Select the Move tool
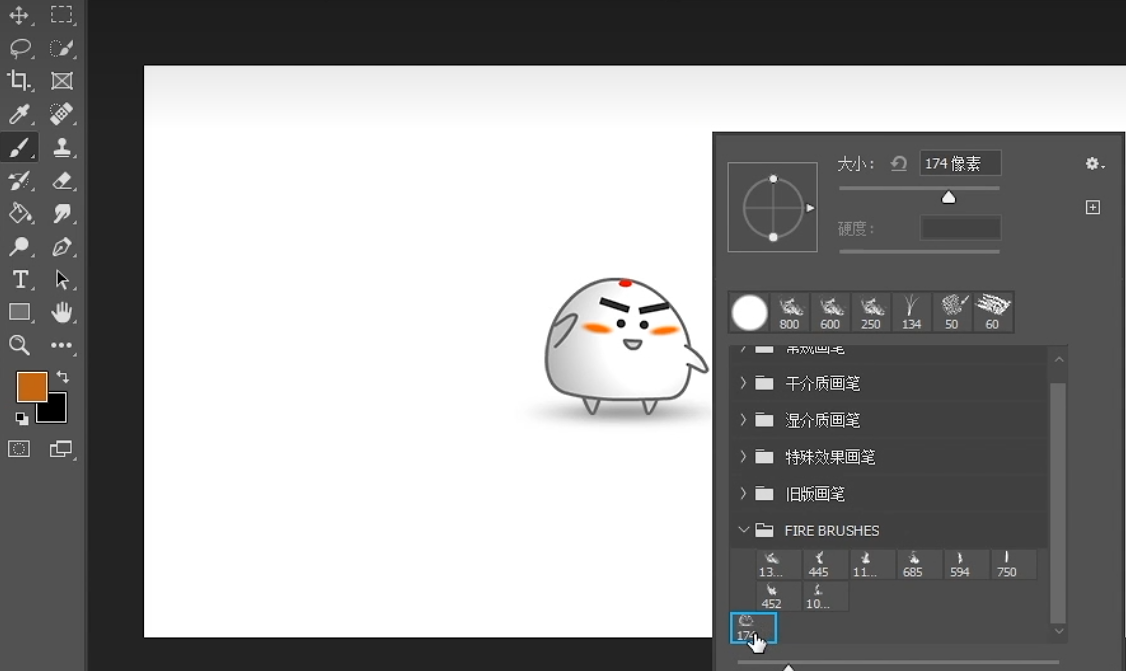The image size is (1126, 671). (19, 14)
